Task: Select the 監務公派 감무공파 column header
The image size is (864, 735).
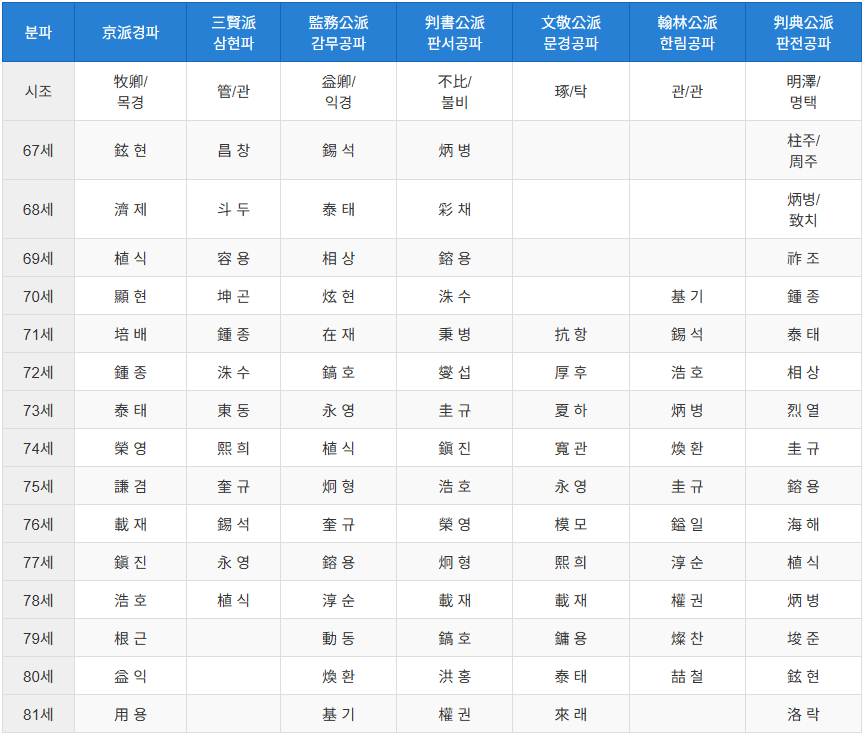Action: tap(338, 32)
